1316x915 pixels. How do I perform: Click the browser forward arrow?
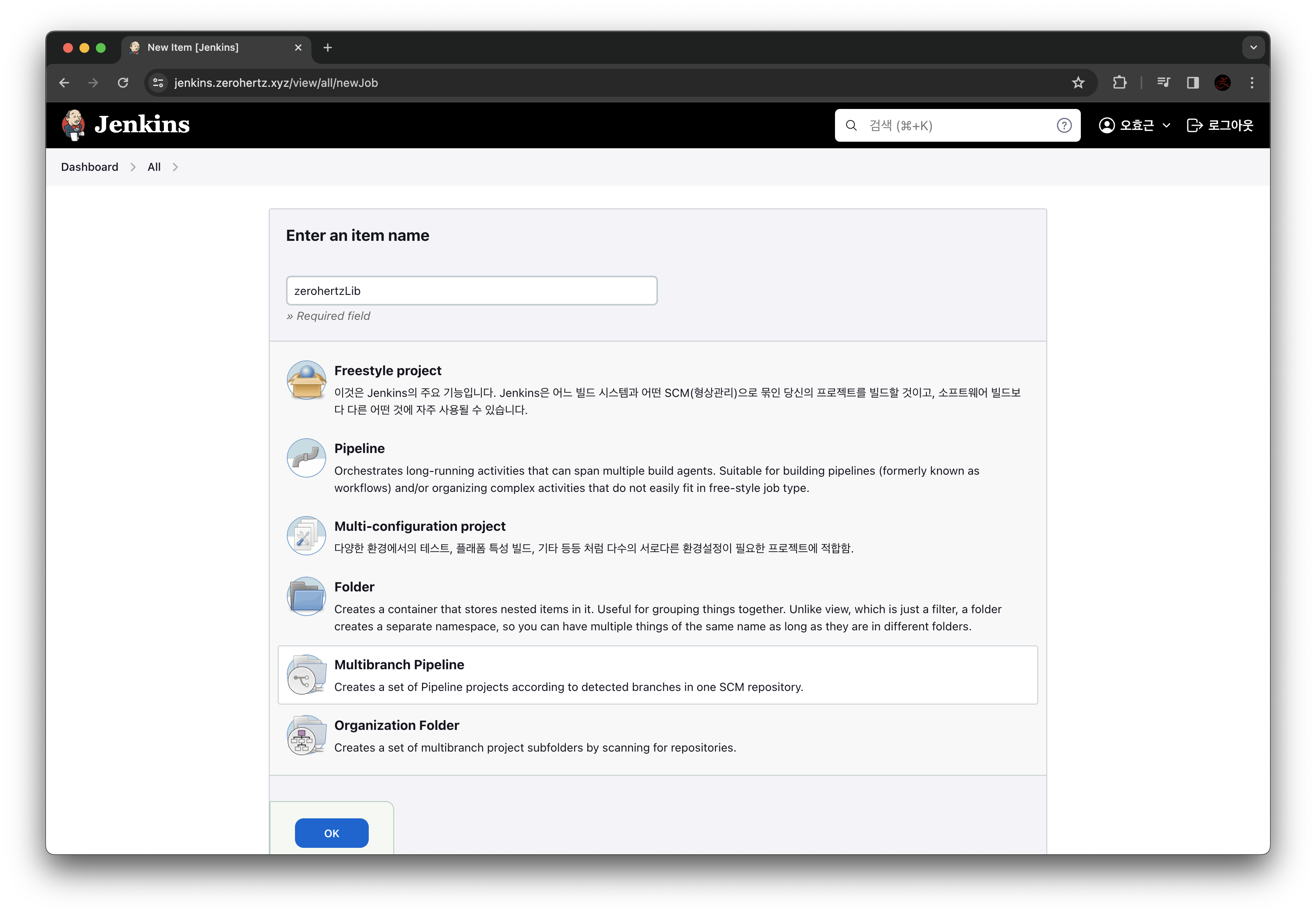[x=93, y=82]
